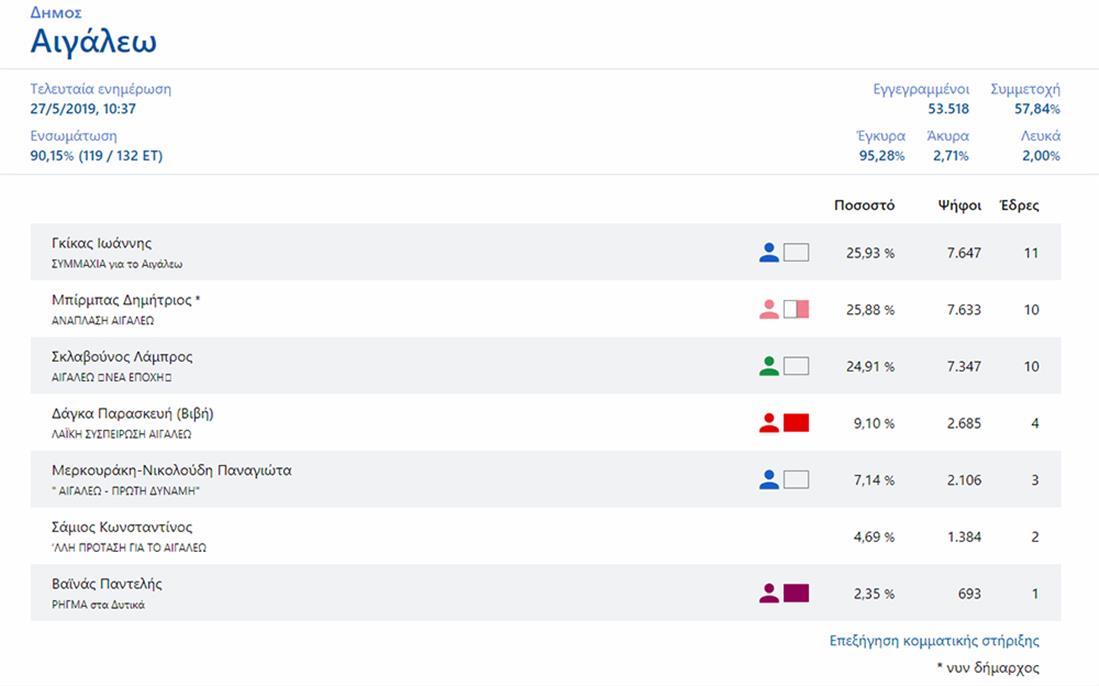Viewport: 1099px width, 686px height.
Task: Select the purple party box for Βαϊνάς
Action: [x=796, y=594]
